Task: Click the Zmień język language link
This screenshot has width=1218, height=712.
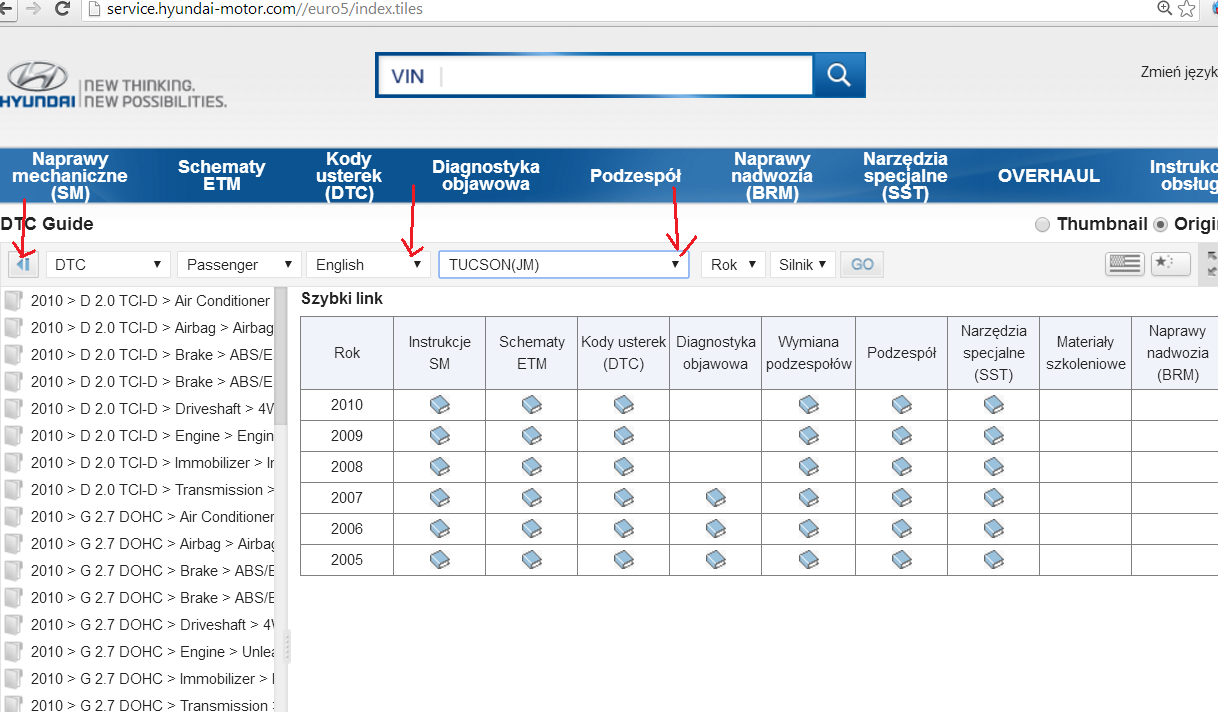Action: [1179, 72]
